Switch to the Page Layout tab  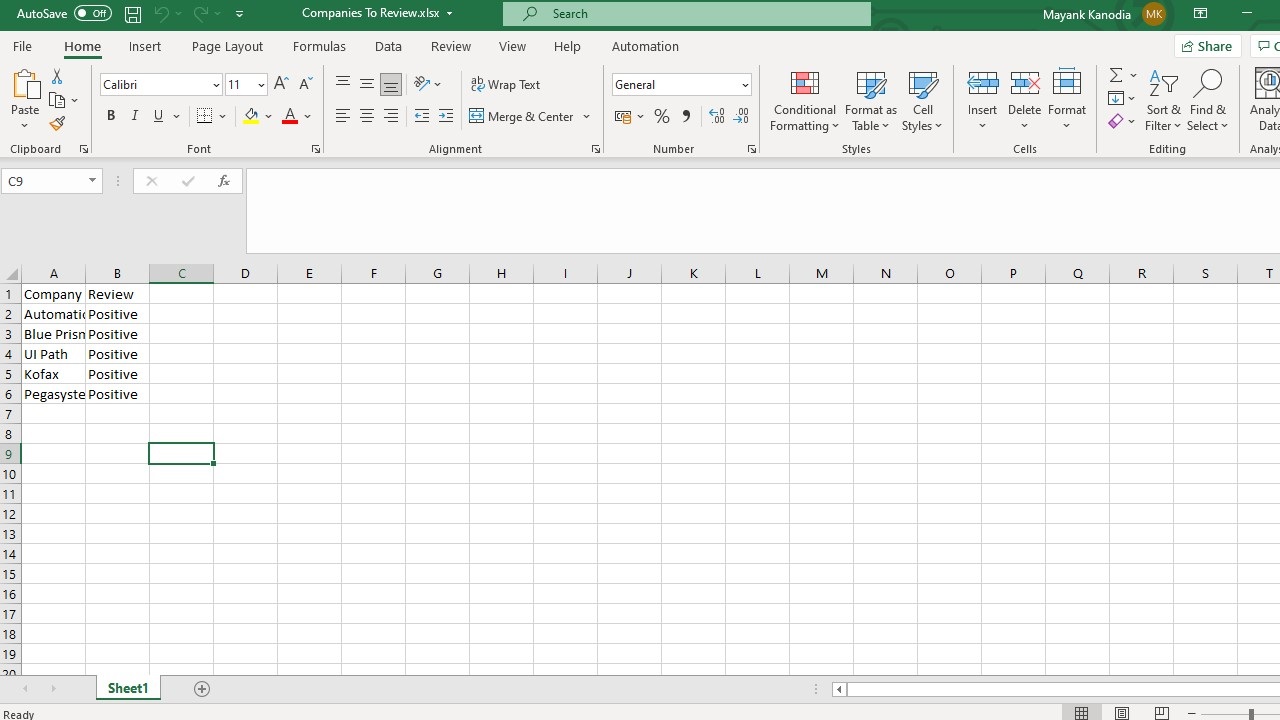[x=227, y=47]
